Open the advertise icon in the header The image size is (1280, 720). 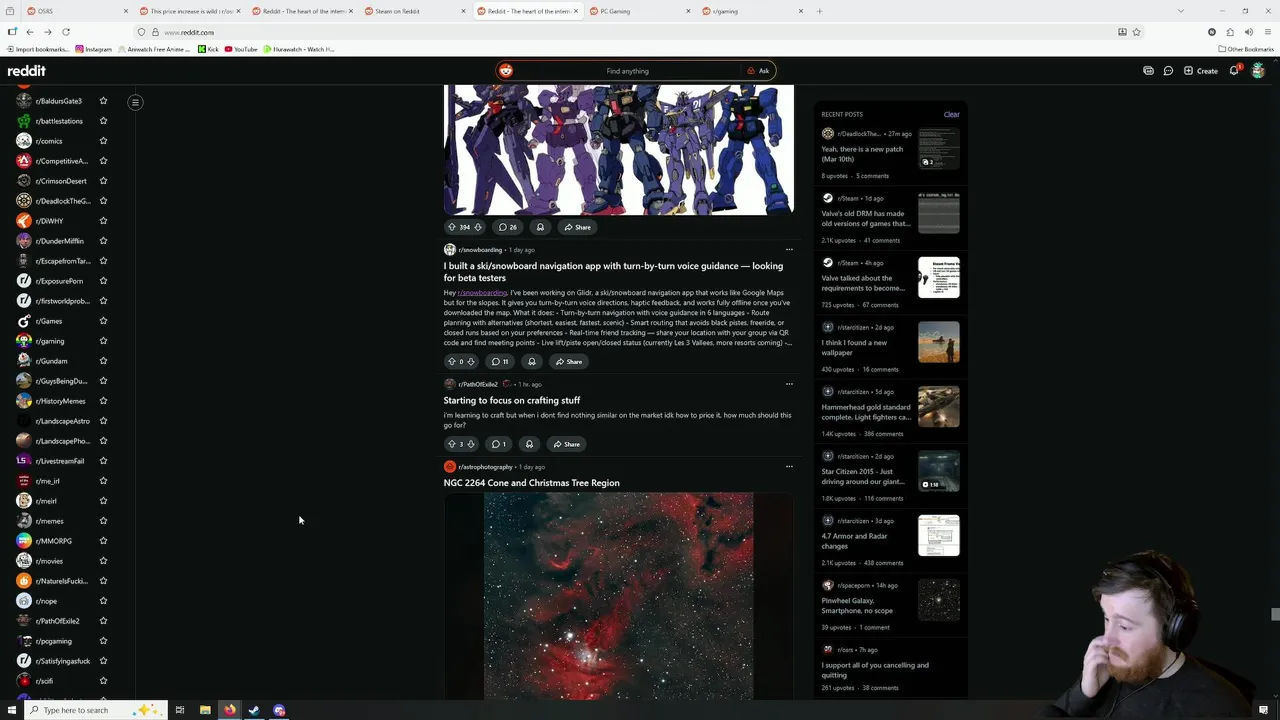(1148, 71)
